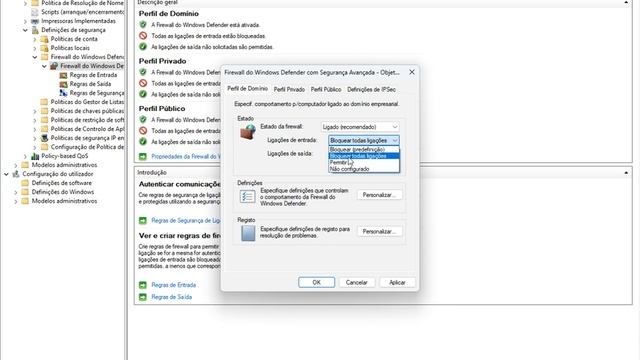Click Configuração do utilizador user icon
Screen dimensions: 640x360
click(16, 174)
